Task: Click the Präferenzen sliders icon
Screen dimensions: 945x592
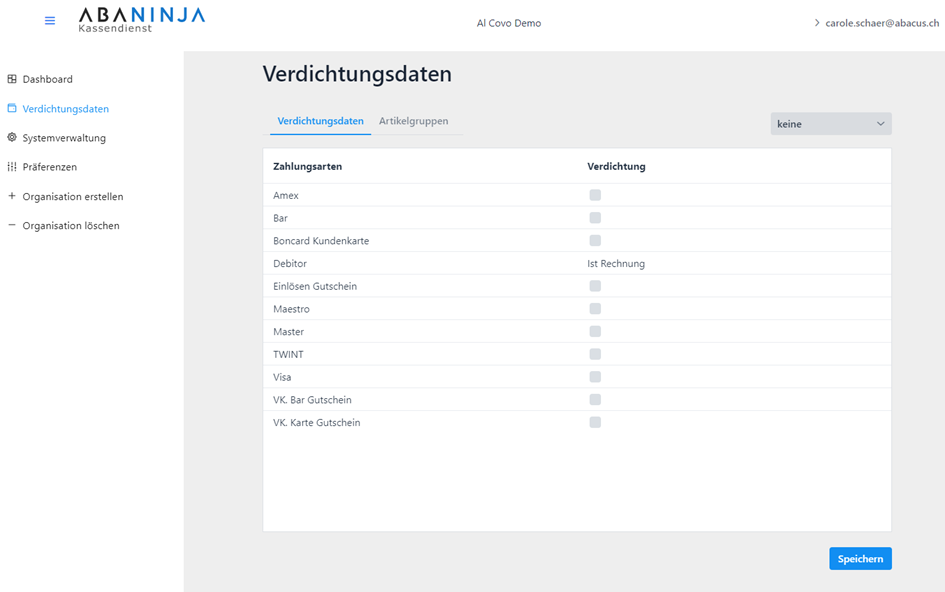Action: [12, 167]
